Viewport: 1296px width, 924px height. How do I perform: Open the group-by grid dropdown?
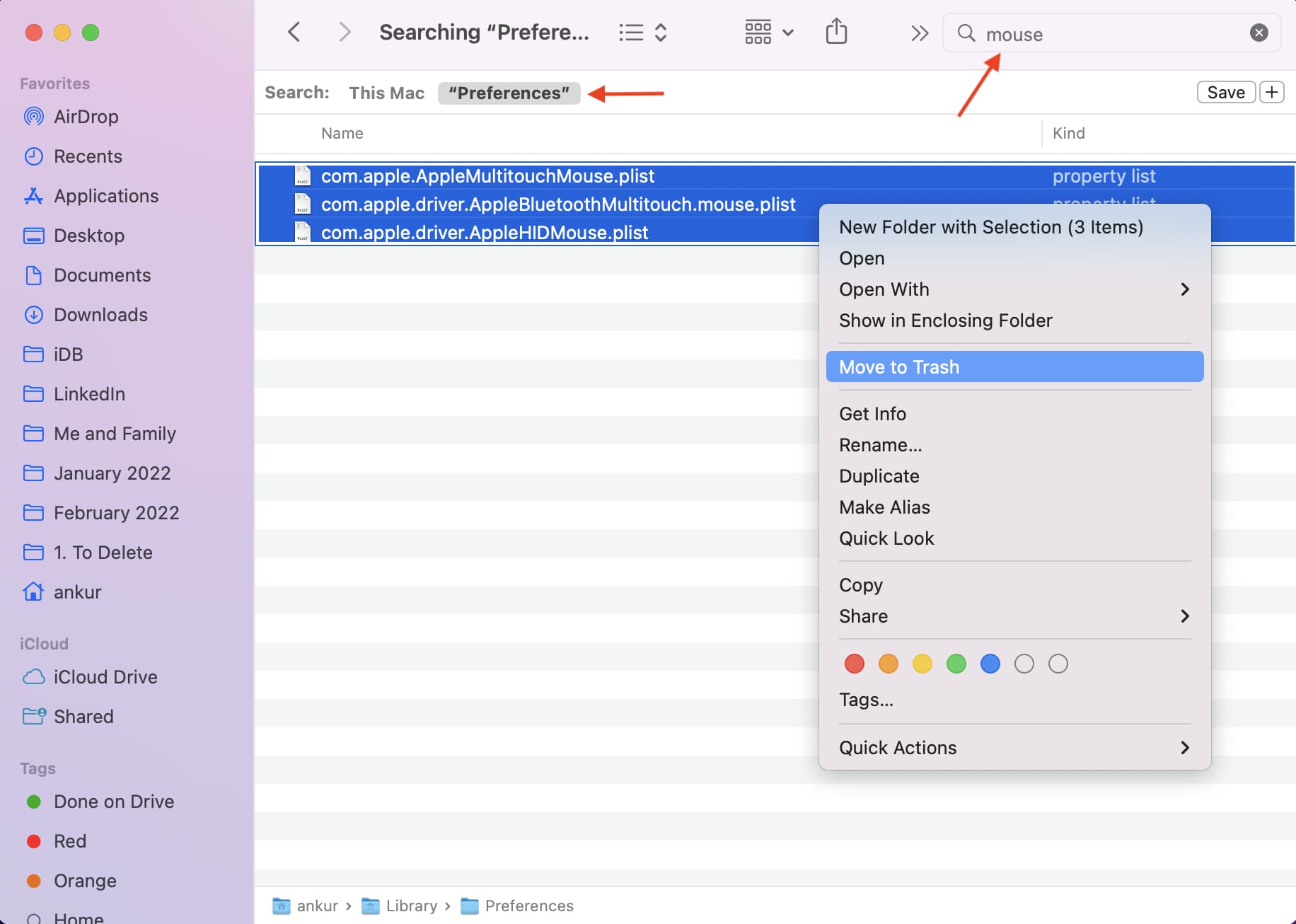[769, 33]
